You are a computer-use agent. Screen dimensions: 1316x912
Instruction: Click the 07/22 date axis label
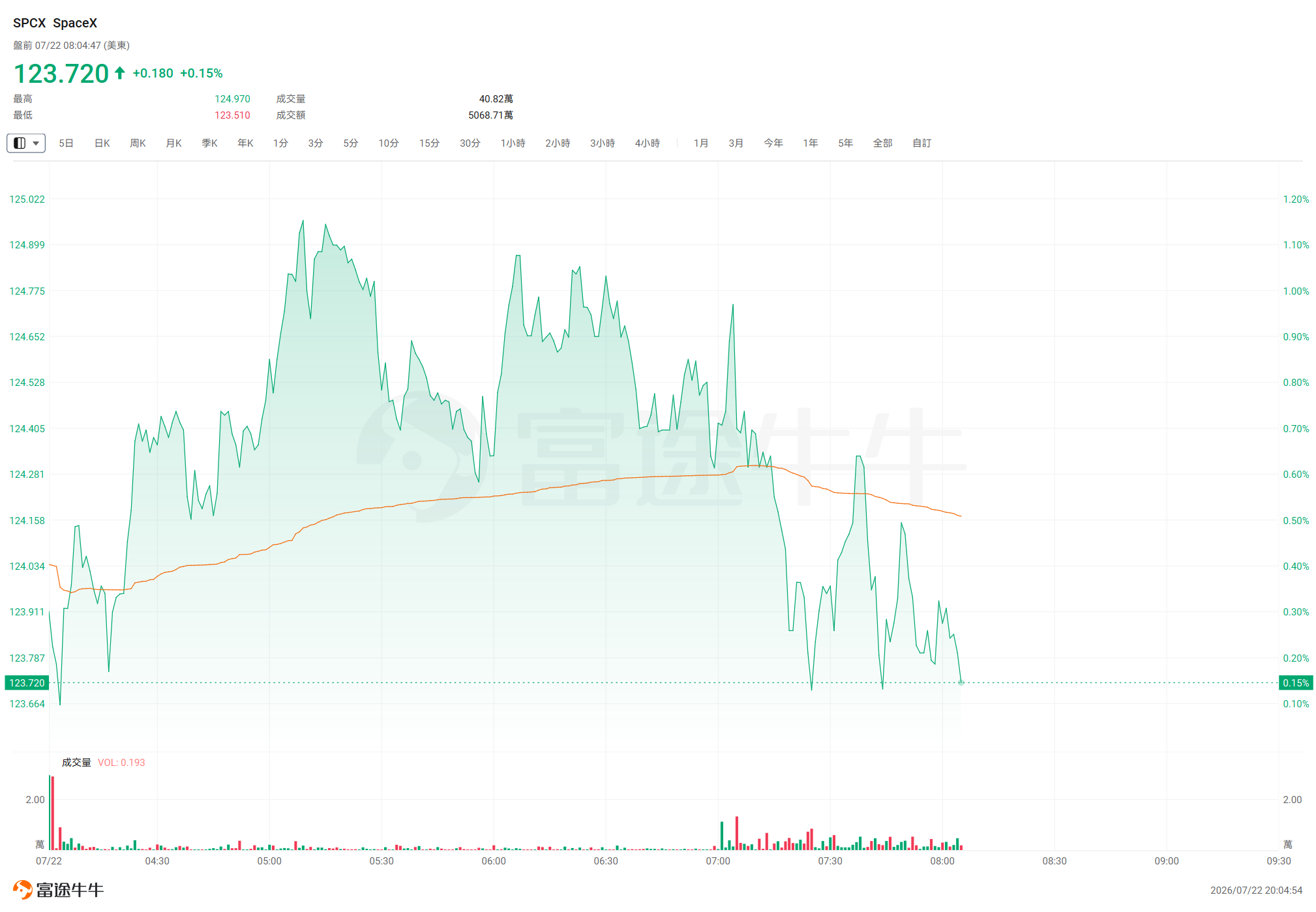click(x=49, y=862)
